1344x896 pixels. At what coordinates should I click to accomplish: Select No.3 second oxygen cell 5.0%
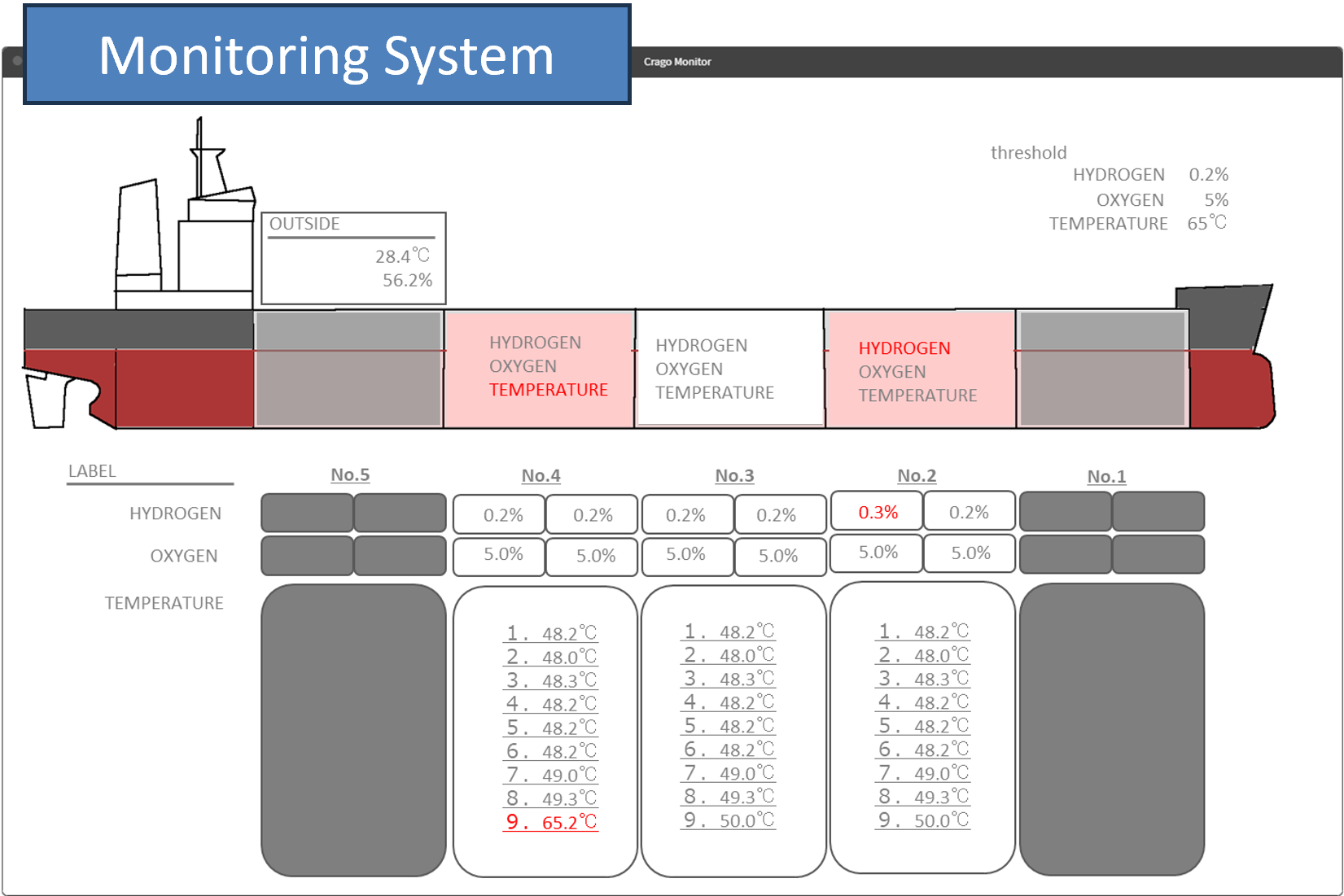click(x=781, y=557)
